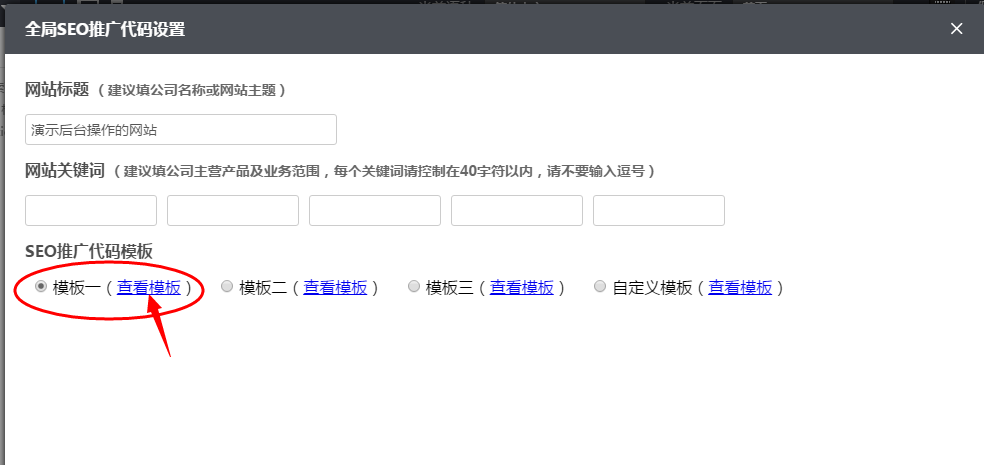Focus the fifth keyword input box
Viewport: 984px width, 465px height.
[659, 211]
